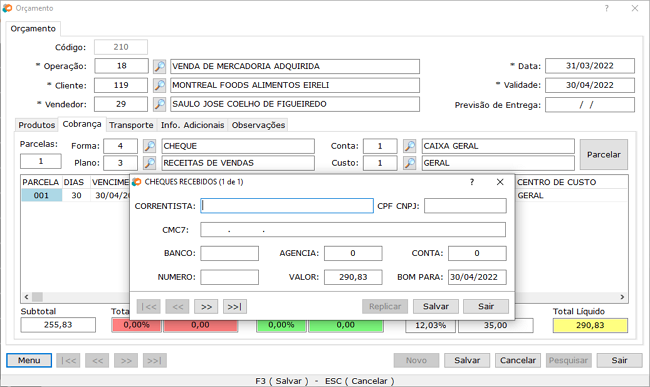Click the Operação search magnifier icon
Screen dimensions: 650x387
tap(159, 66)
